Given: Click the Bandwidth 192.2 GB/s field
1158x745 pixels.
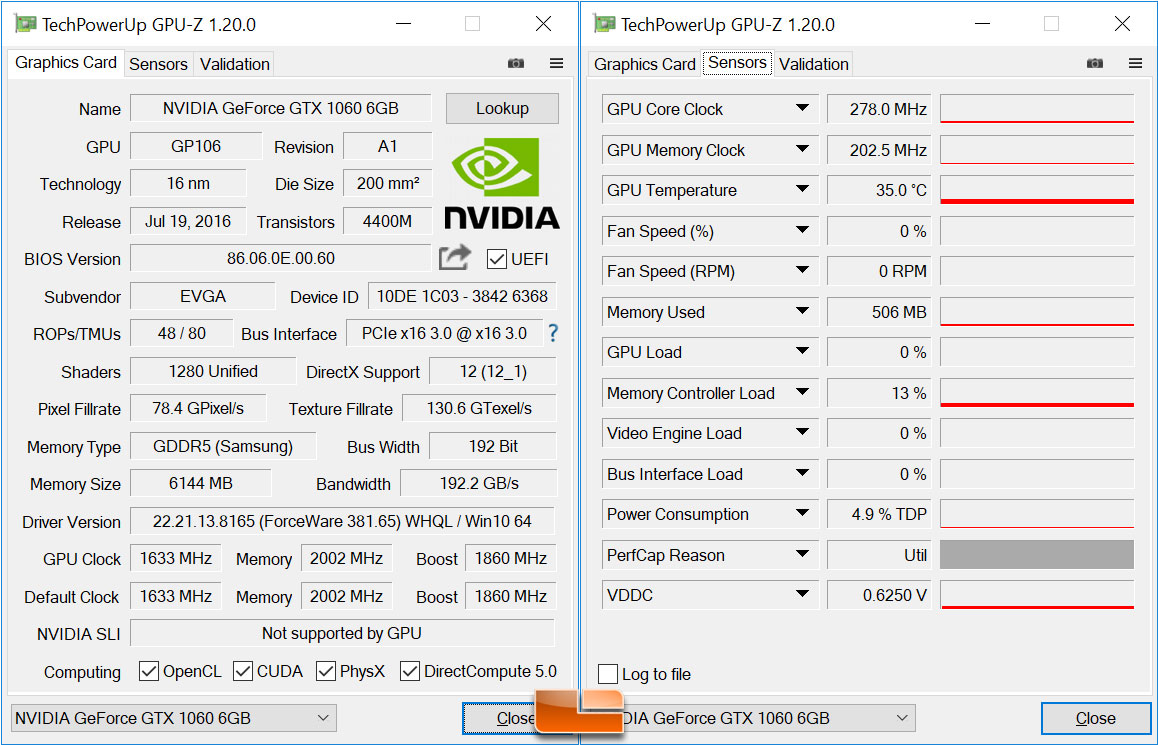Looking at the screenshot, I should click(x=478, y=484).
